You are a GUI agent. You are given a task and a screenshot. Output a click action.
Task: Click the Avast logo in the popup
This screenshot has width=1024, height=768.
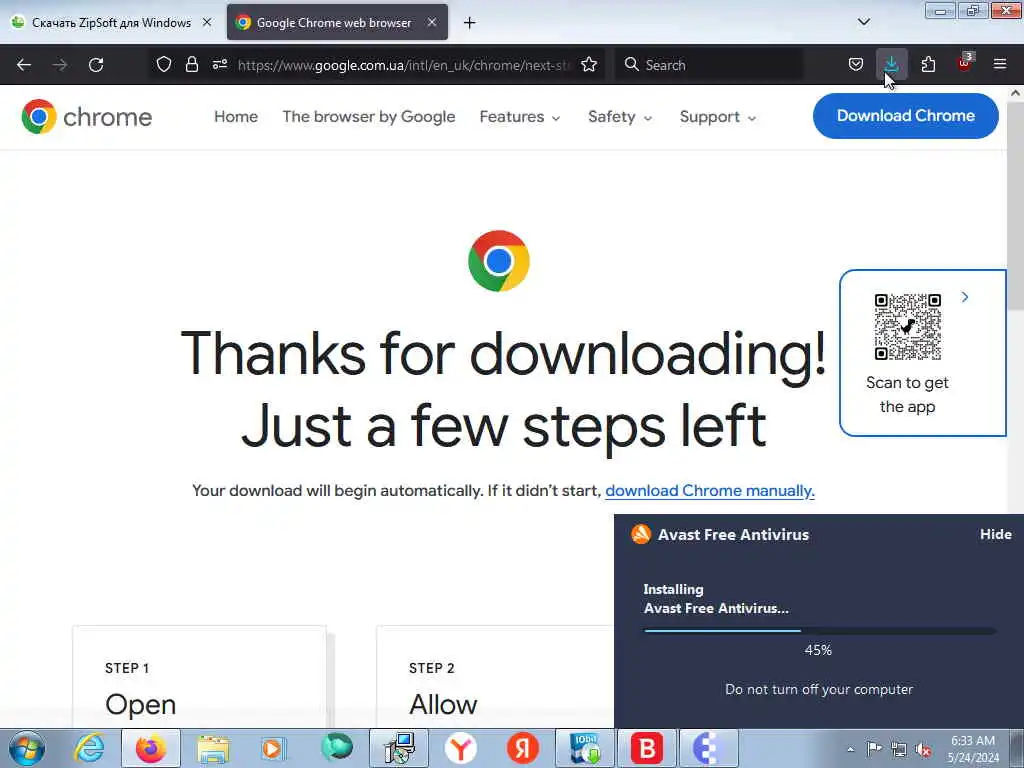coord(641,534)
